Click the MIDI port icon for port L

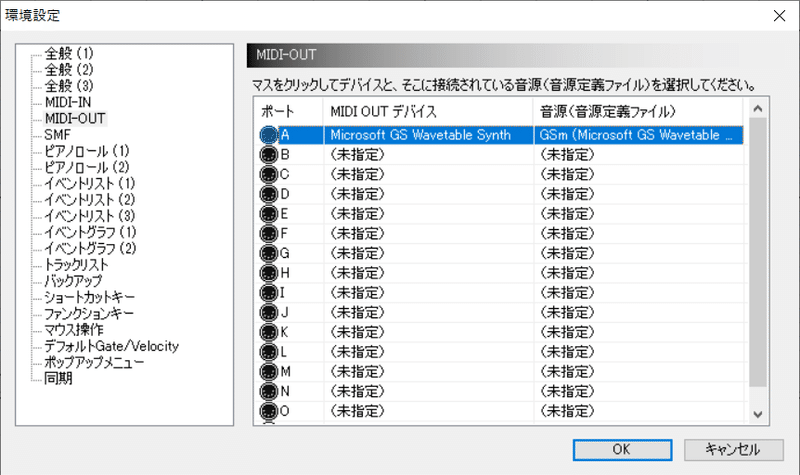pos(268,352)
